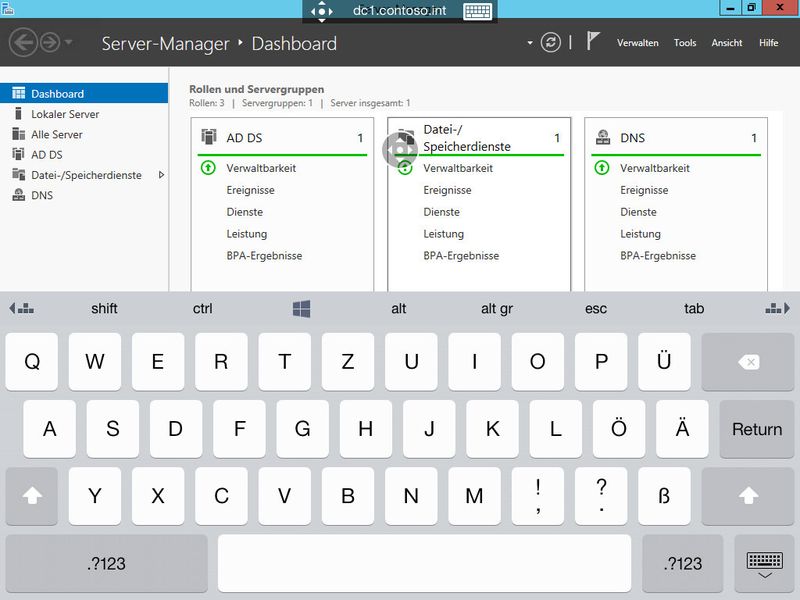The height and width of the screenshot is (600, 800).
Task: Open the Tools menu
Action: click(685, 43)
